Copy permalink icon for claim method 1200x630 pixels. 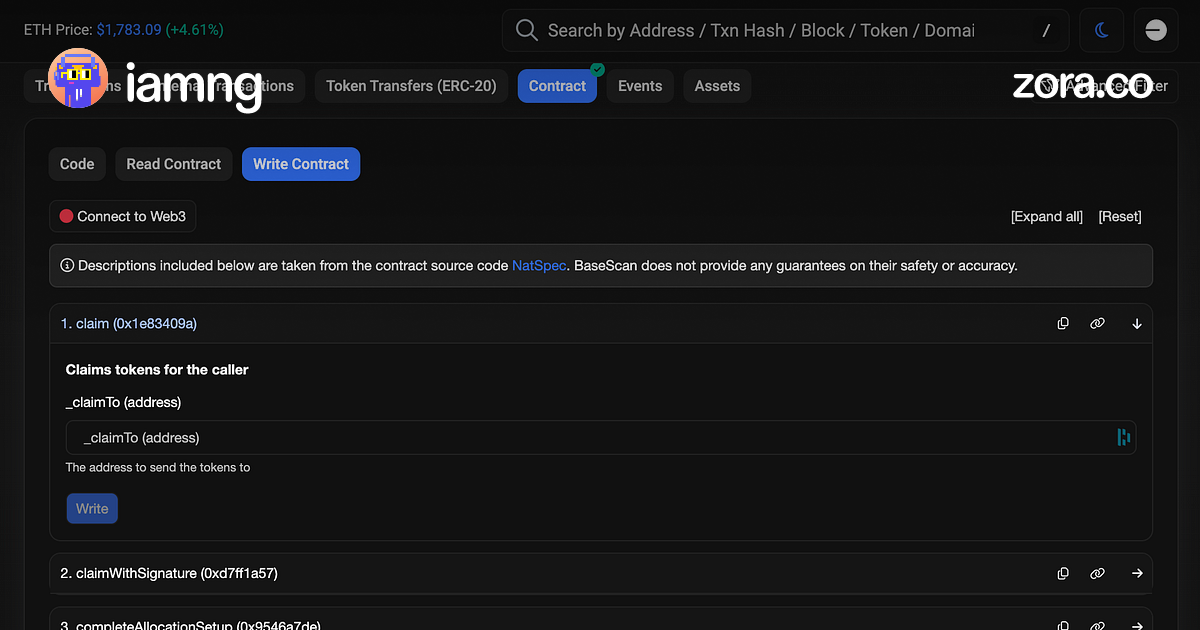[x=1097, y=324]
